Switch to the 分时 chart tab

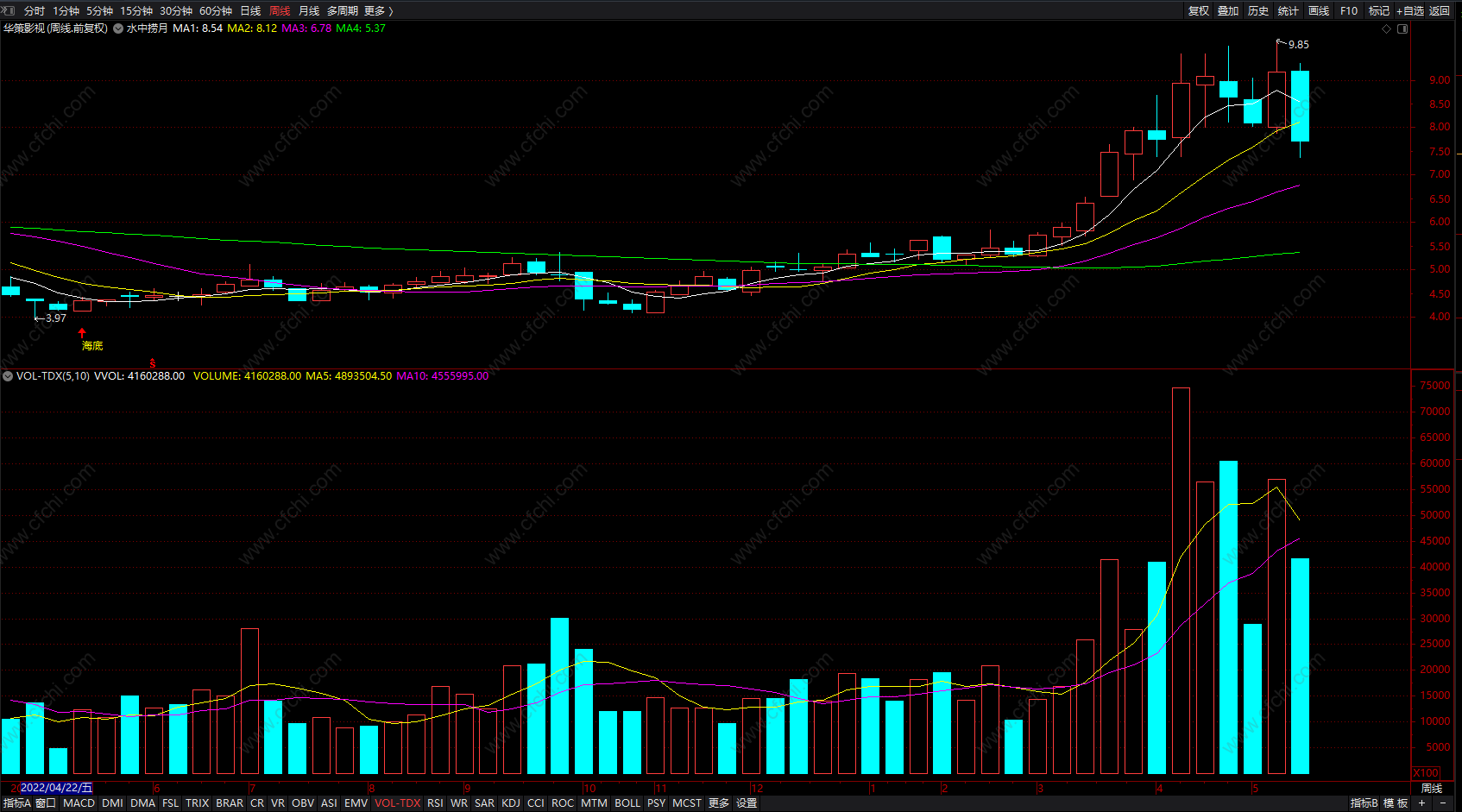pyautogui.click(x=35, y=11)
